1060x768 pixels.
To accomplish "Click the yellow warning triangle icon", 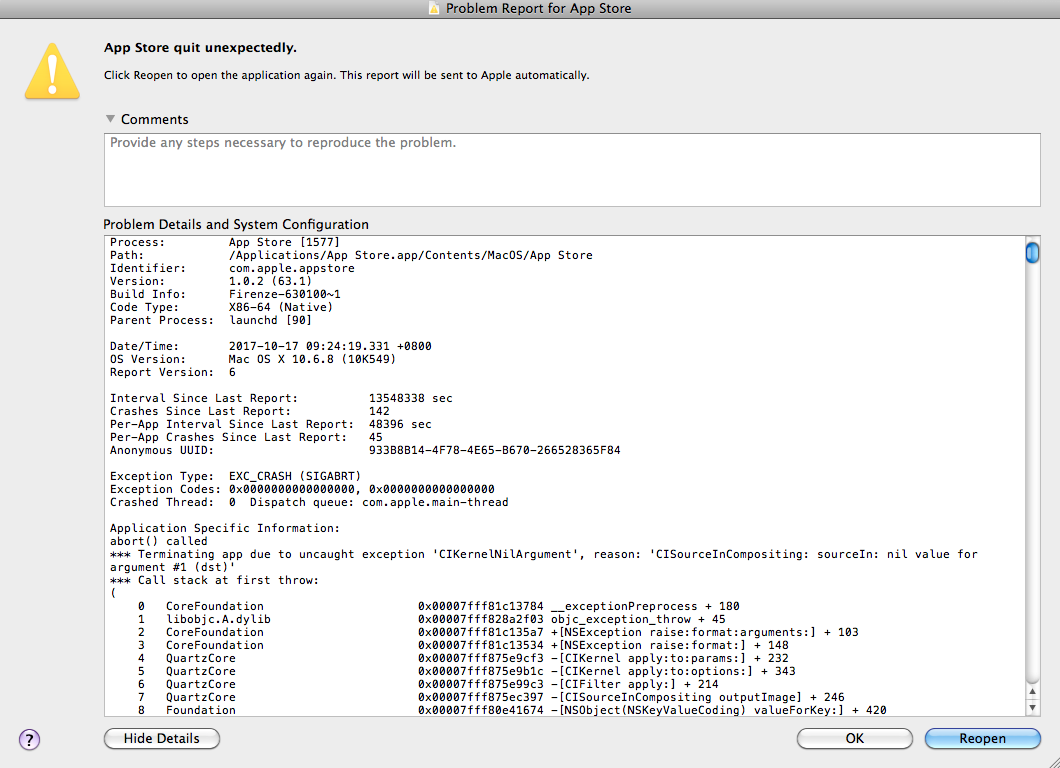I will click(x=53, y=72).
